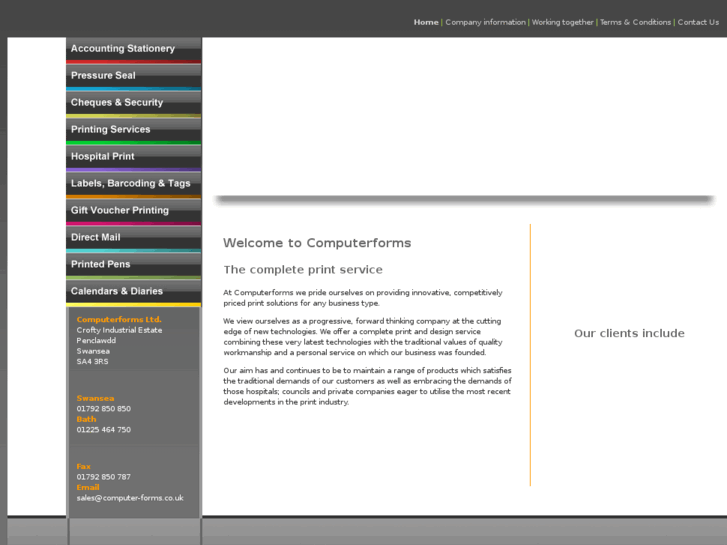Open Labels, Barcoding & Tags category
727x545 pixels.
134,185
